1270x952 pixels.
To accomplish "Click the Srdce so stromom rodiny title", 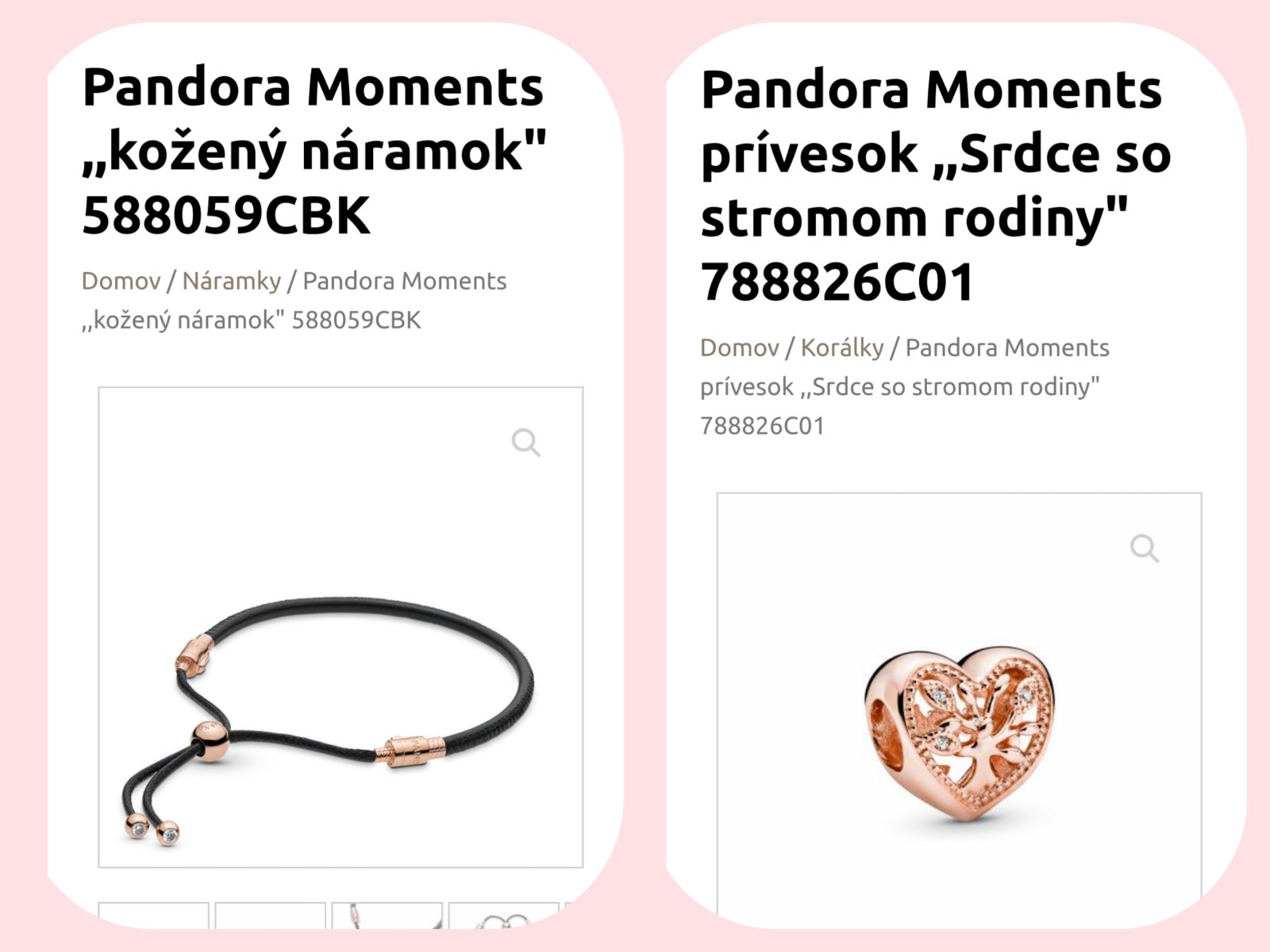I will coord(936,186).
